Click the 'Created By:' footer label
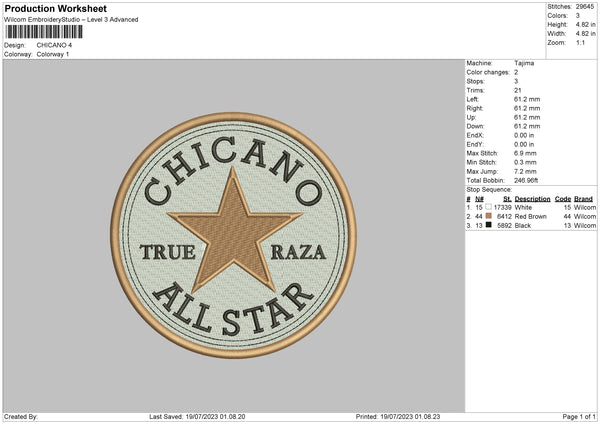Viewport: 600px width, 424px height. pos(21,416)
